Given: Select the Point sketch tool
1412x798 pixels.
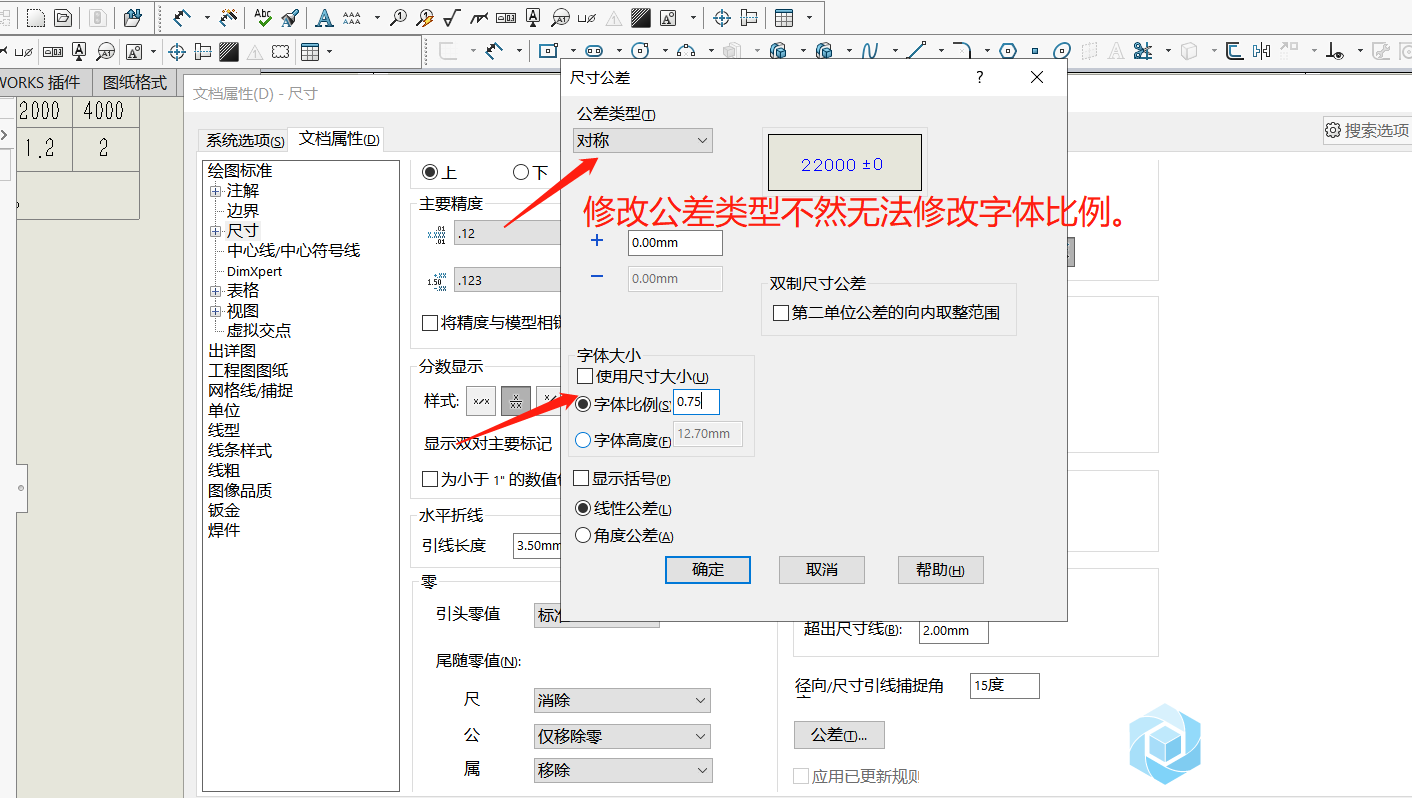Looking at the screenshot, I should [1035, 51].
